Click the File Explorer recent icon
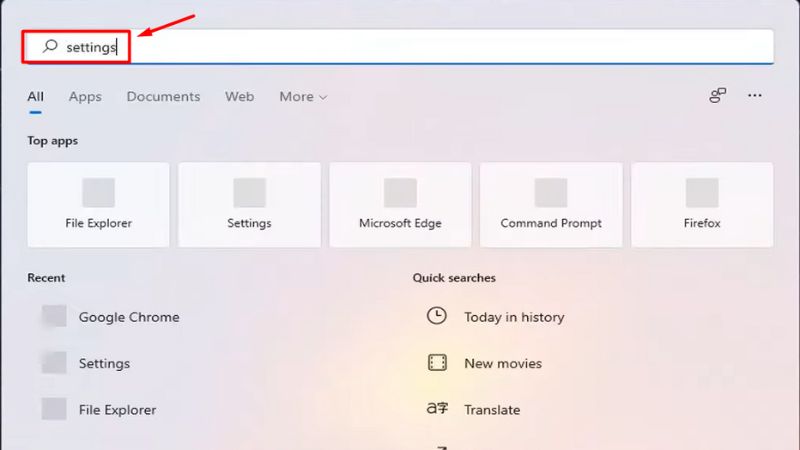Screen dimensions: 800x450 tap(54, 409)
